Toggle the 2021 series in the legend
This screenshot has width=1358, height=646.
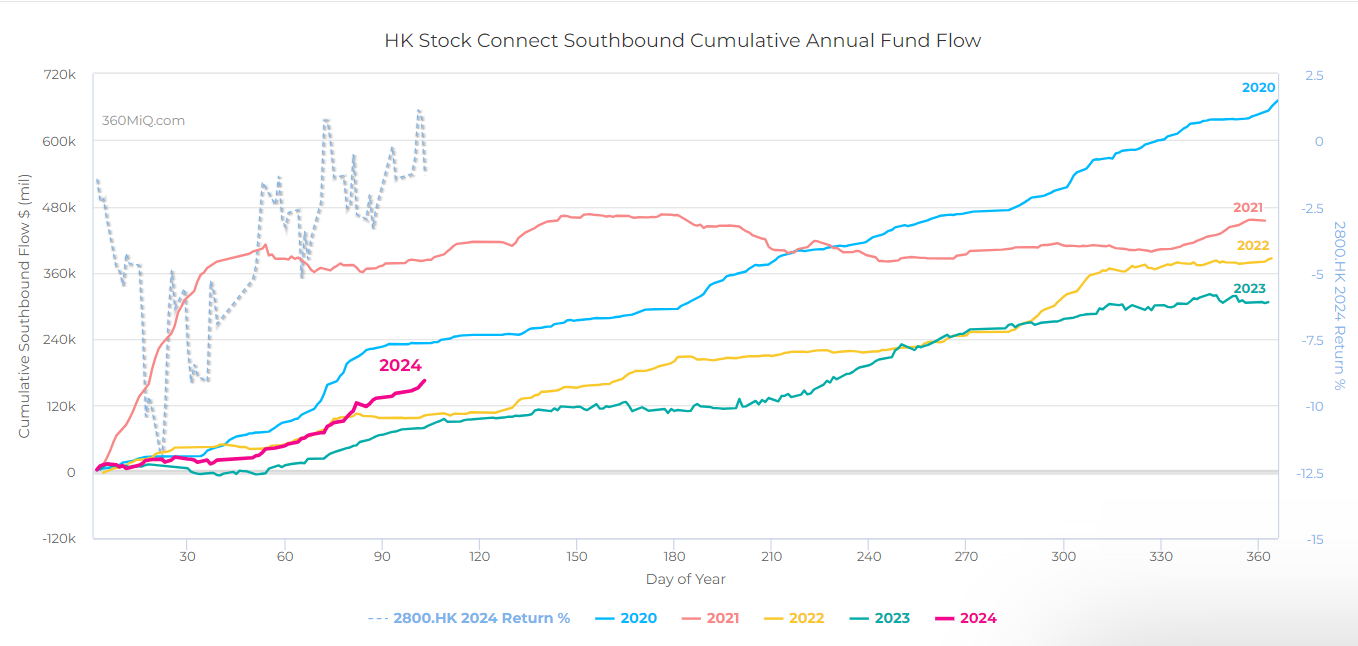(710, 618)
